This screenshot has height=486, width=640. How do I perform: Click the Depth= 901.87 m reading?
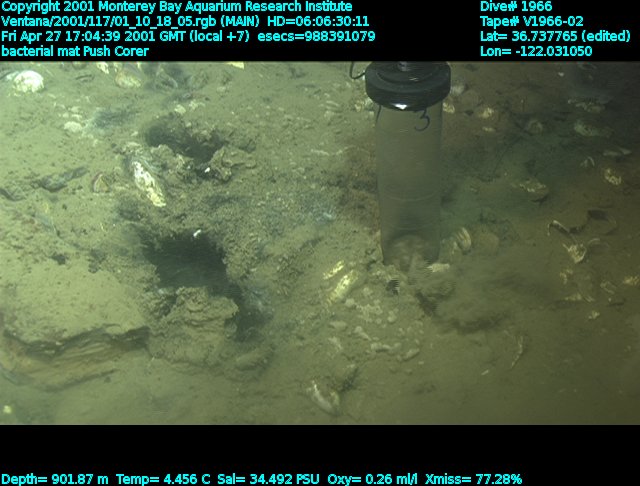click(55, 479)
